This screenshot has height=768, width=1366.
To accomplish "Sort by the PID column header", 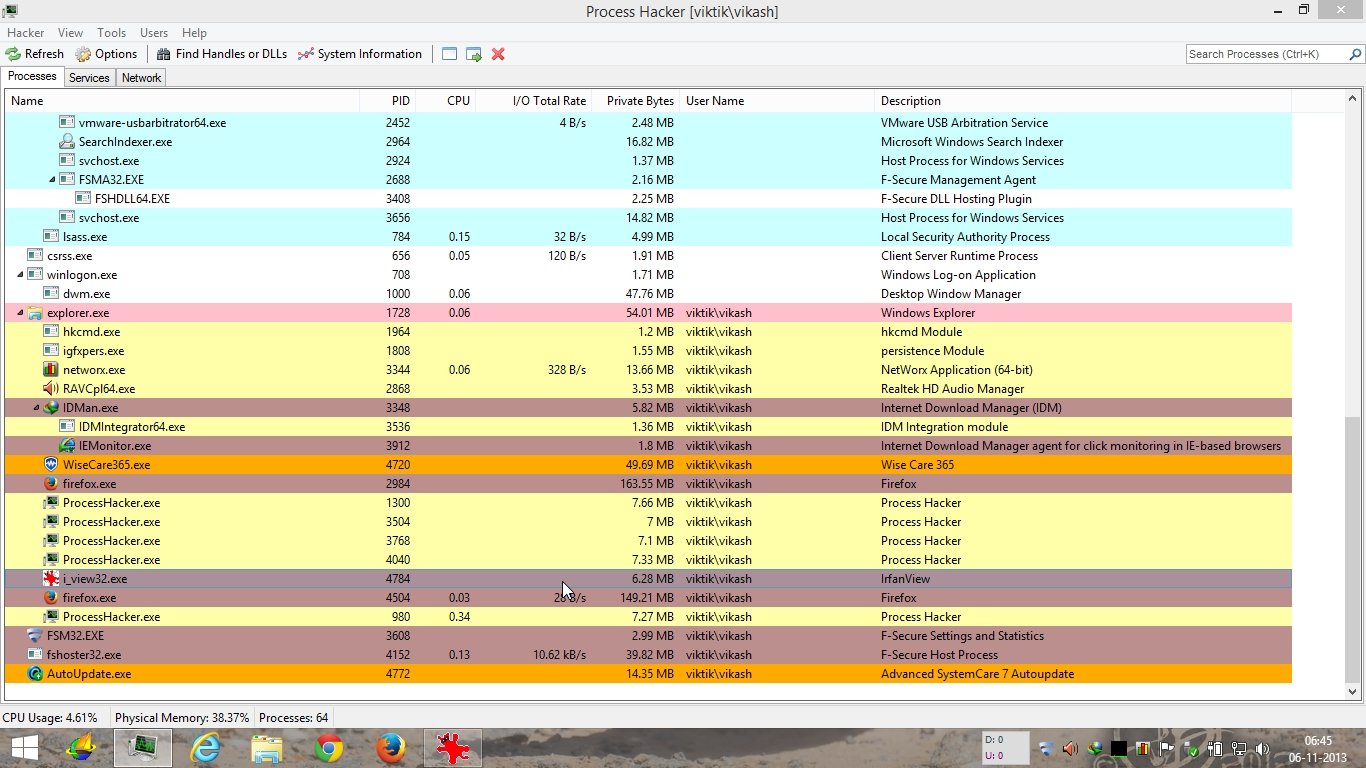I will (x=388, y=101).
